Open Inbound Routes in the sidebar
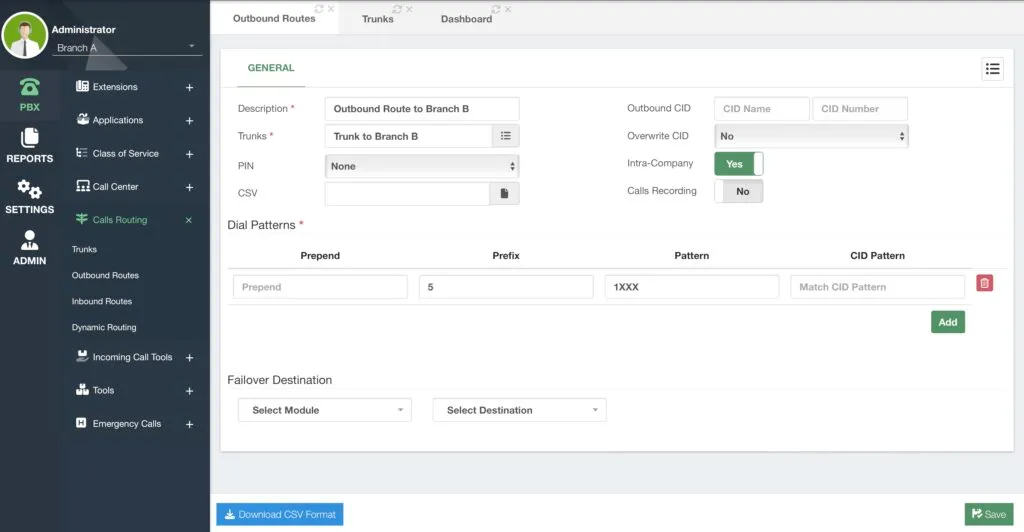Screen dimensions: 1024x532 coord(102,302)
